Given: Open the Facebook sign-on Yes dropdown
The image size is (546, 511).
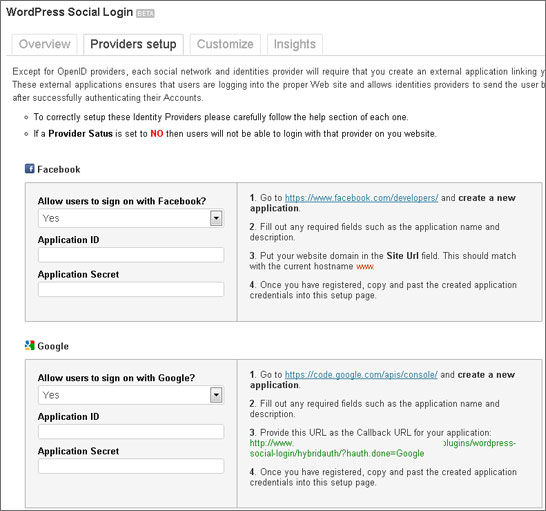Looking at the screenshot, I should point(131,218).
